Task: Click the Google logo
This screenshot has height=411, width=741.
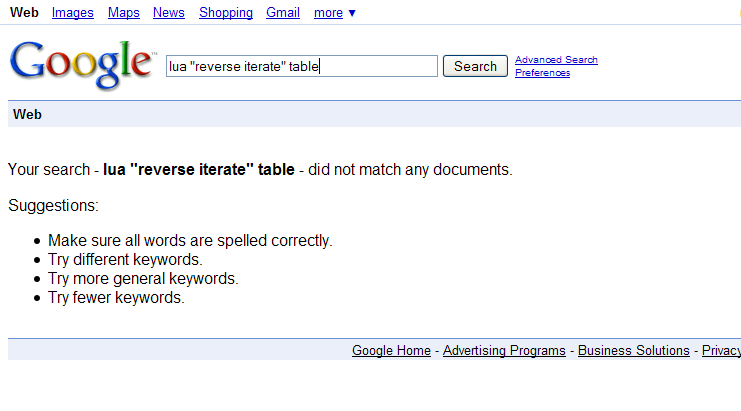Action: click(x=83, y=64)
